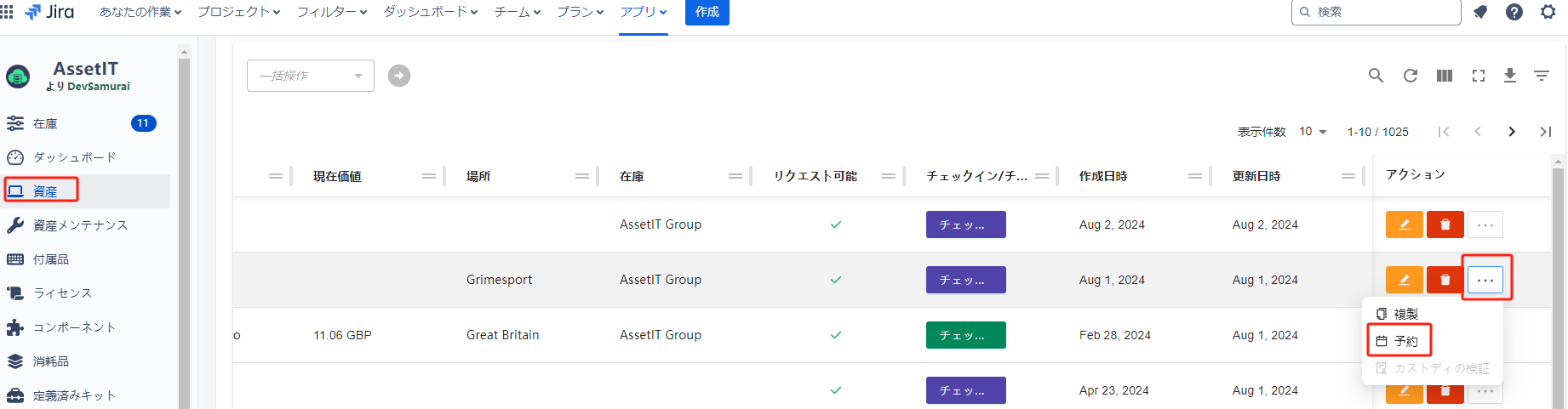This screenshot has width=1568, height=409.
Task: Edit the Grimesport asset row
Action: click(1405, 280)
